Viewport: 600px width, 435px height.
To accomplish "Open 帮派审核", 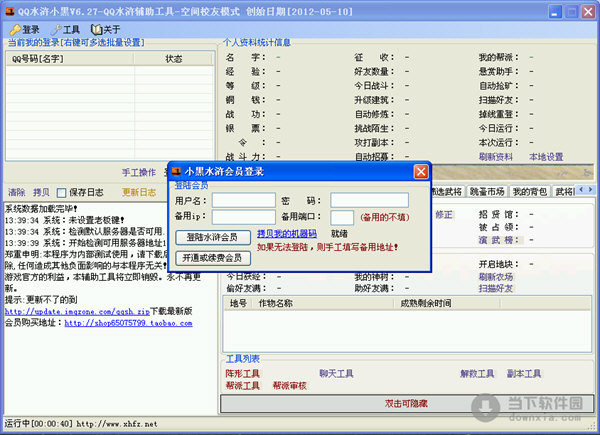I will (289, 386).
